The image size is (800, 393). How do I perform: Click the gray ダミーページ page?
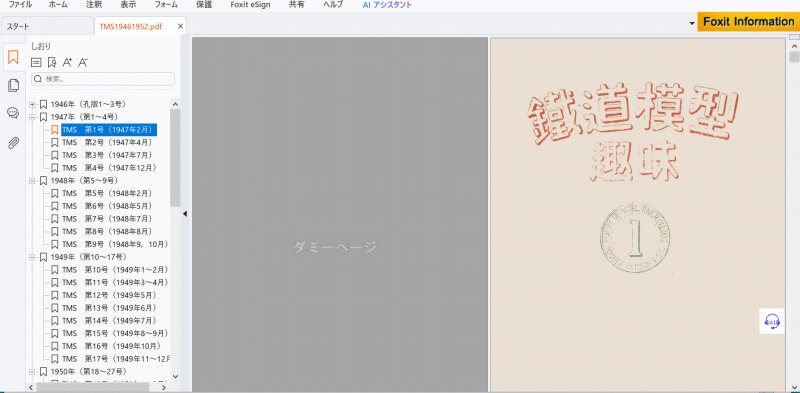click(x=340, y=214)
